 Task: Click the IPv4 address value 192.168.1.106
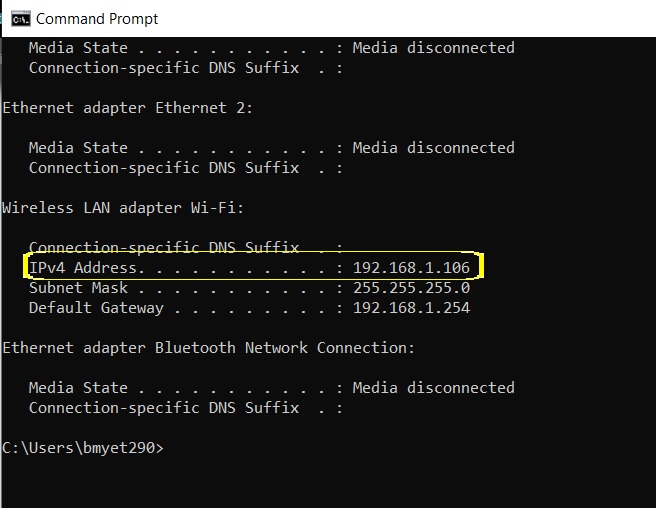click(411, 268)
